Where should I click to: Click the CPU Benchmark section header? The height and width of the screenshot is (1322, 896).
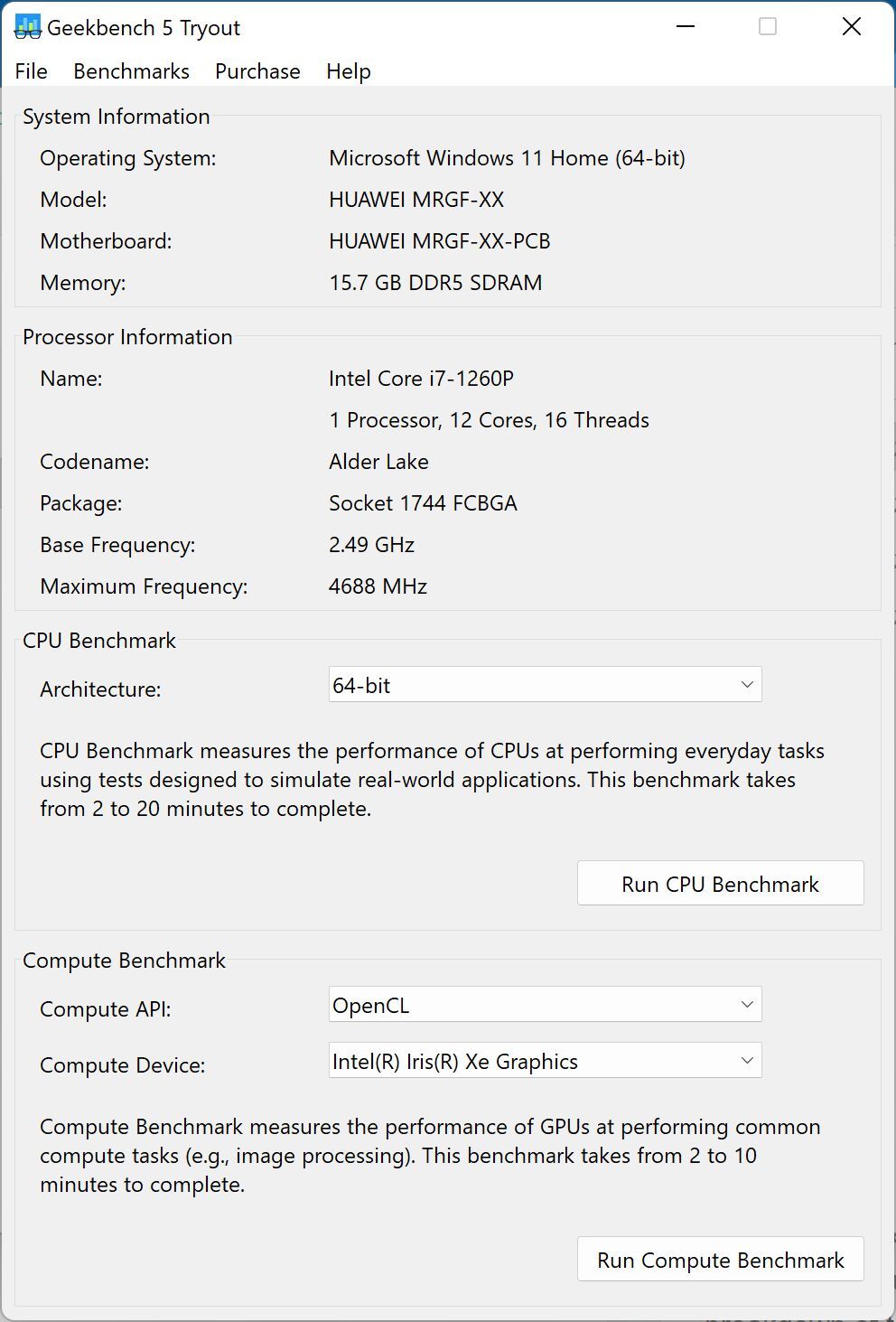(x=99, y=640)
